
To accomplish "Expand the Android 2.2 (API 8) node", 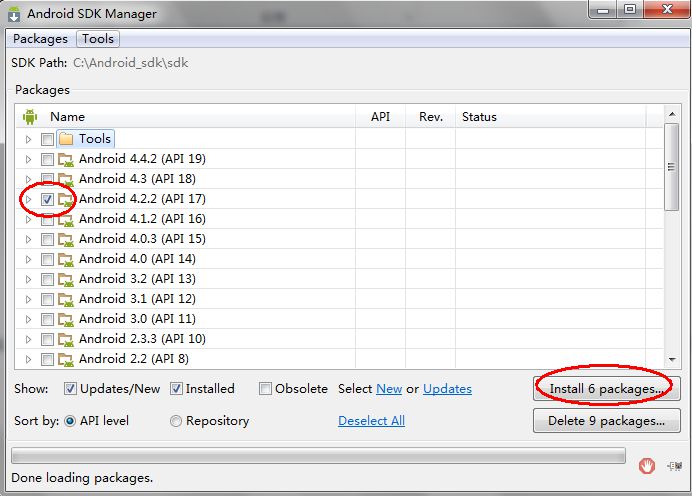I will 28,359.
